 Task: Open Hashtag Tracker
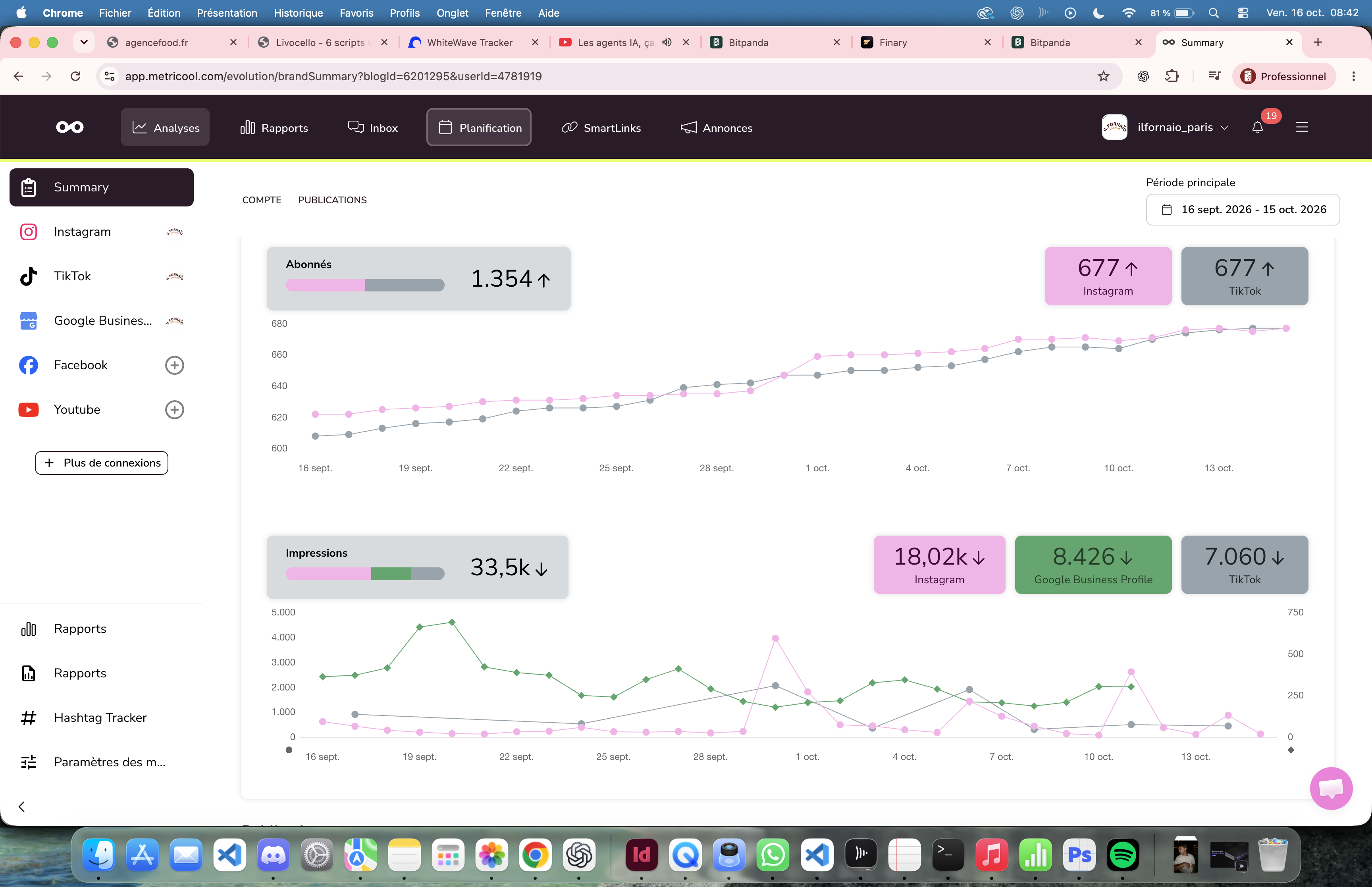coord(101,717)
